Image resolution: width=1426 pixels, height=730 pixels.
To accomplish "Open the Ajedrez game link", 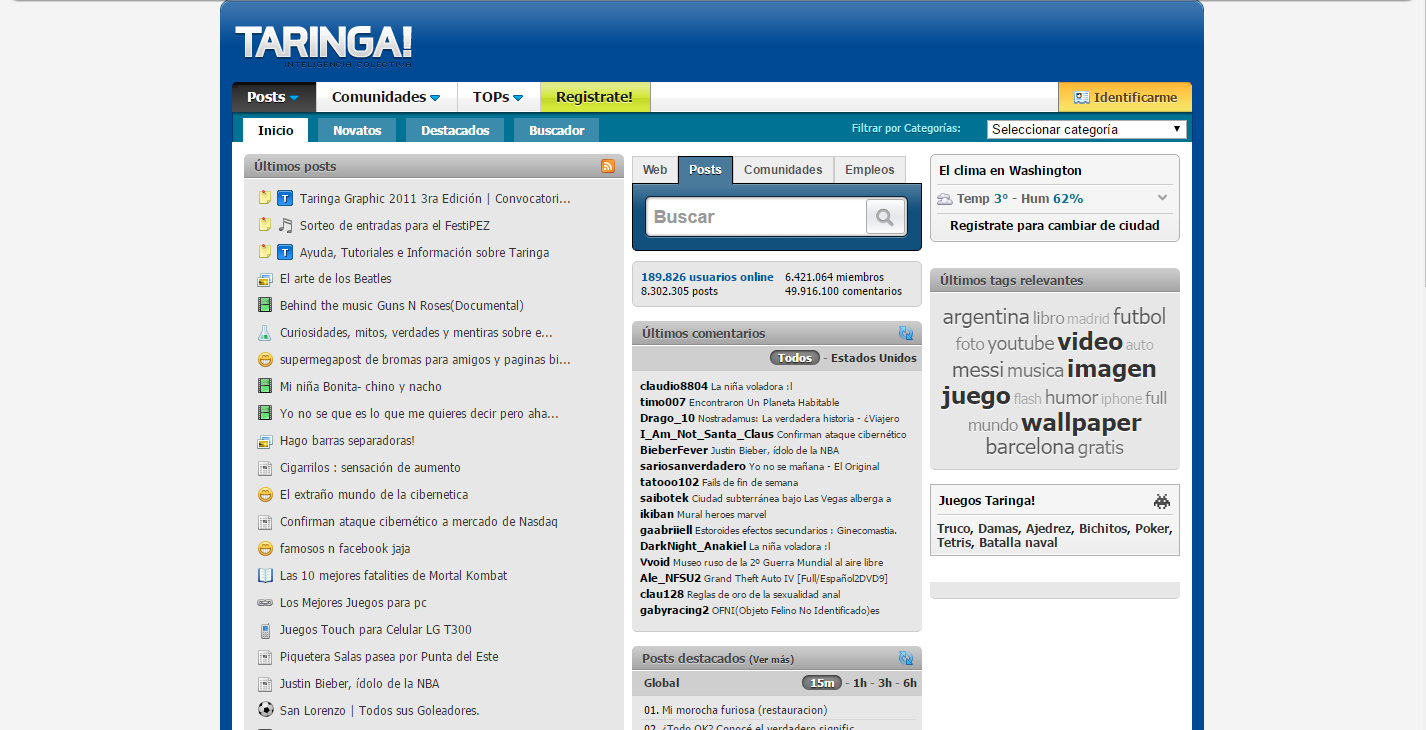I will pos(1048,528).
